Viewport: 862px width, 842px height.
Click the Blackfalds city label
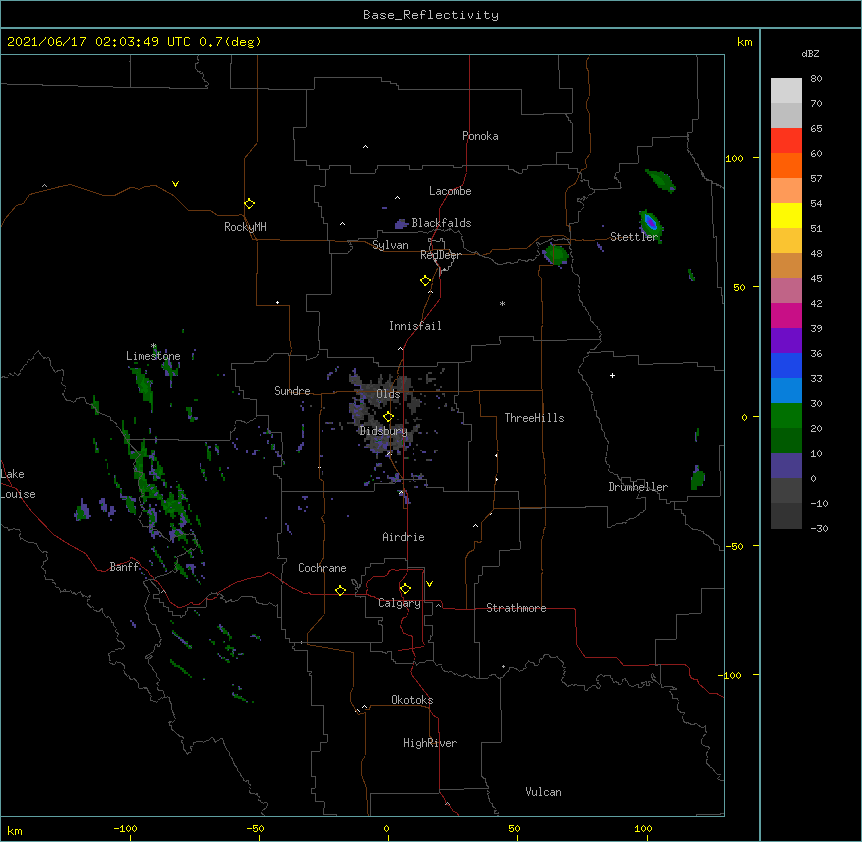click(441, 223)
